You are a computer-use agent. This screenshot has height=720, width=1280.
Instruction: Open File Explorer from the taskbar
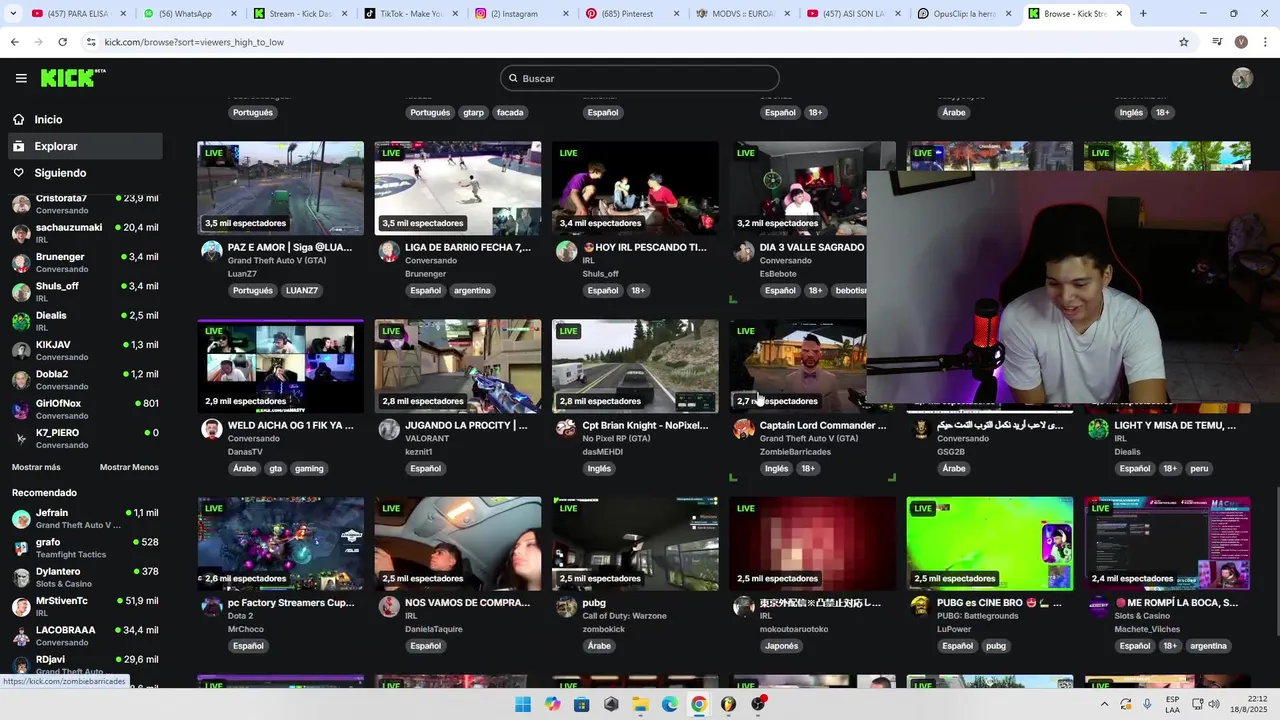(640, 704)
